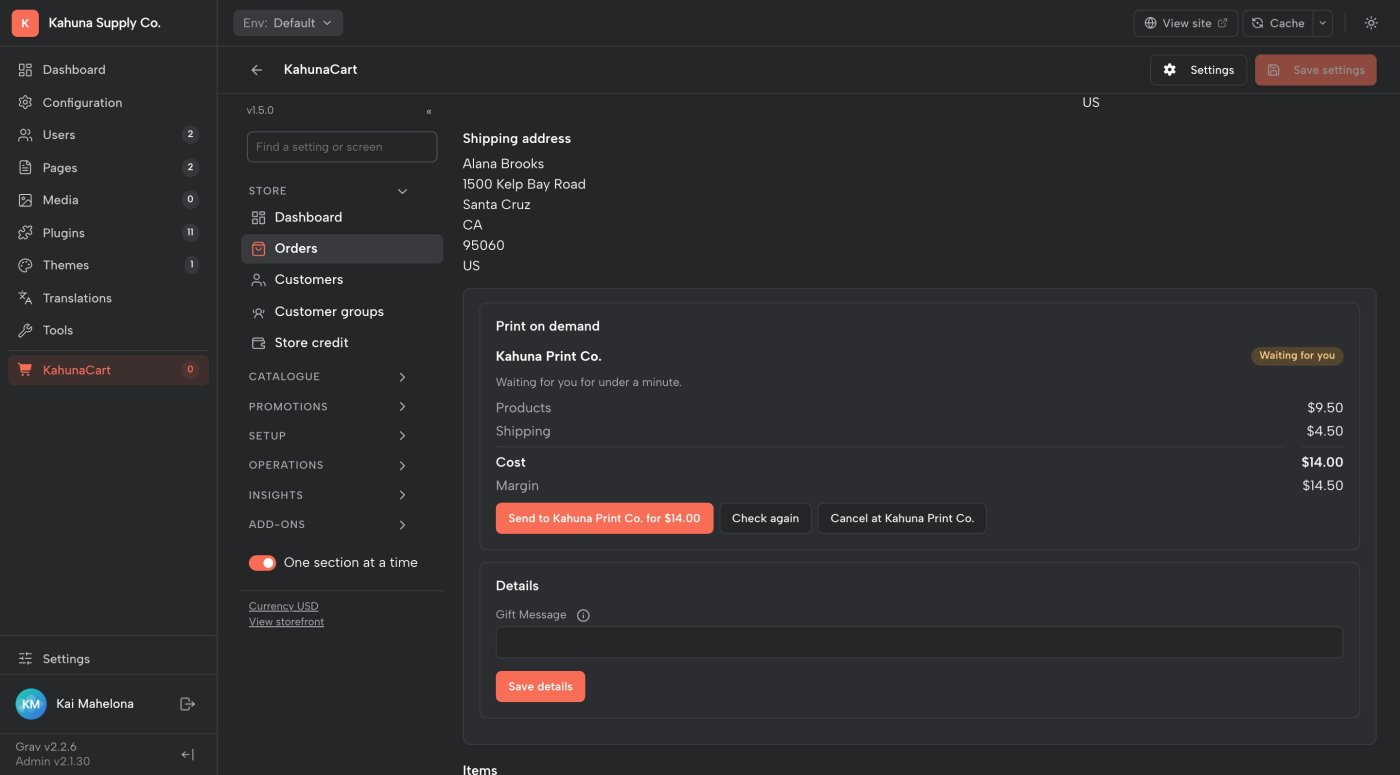Toggle the light/dark theme sun icon
The image size is (1400, 775).
coord(1371,23)
